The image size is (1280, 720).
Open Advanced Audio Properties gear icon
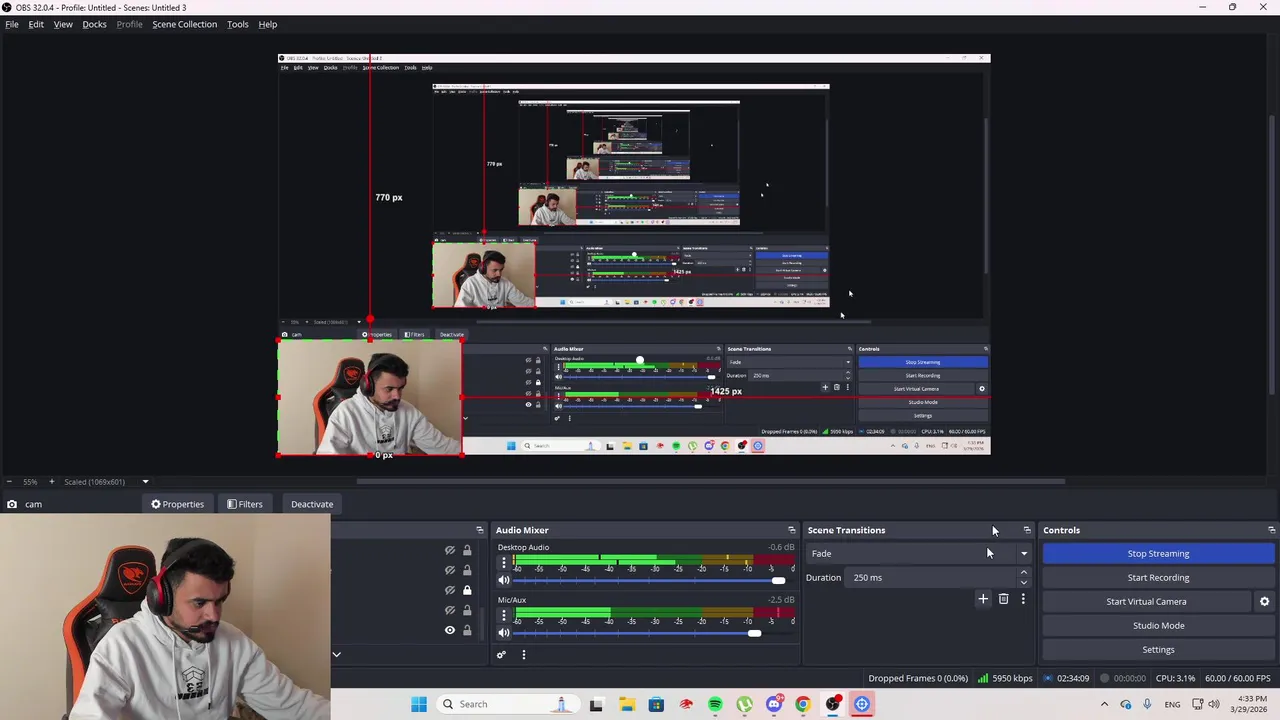501,655
